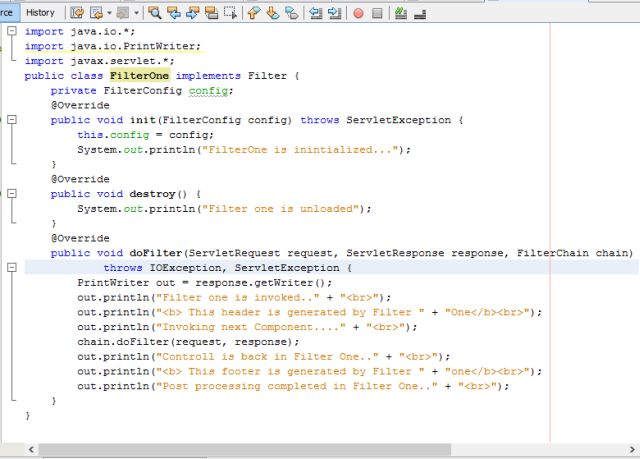Click the 'import javax.servlet.*;' line
This screenshot has height=459, width=640.
pyautogui.click(x=100, y=61)
